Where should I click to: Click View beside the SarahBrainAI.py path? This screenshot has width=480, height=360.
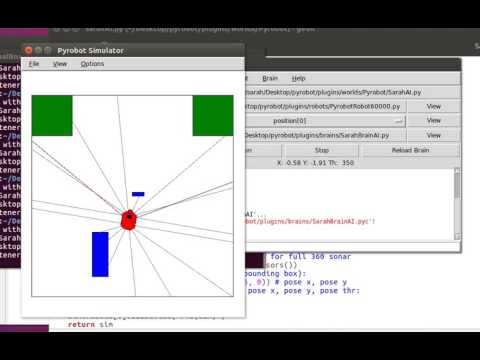click(433, 135)
